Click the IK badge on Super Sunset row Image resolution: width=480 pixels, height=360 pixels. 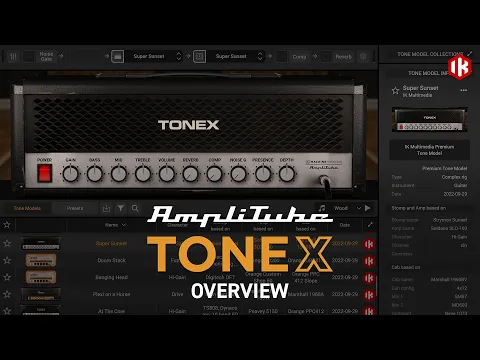tap(369, 244)
